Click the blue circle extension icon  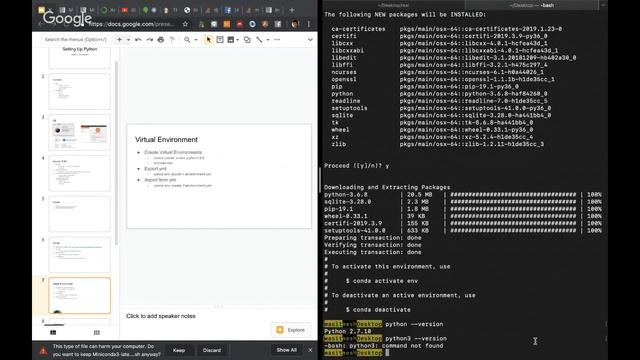pos(252,24)
